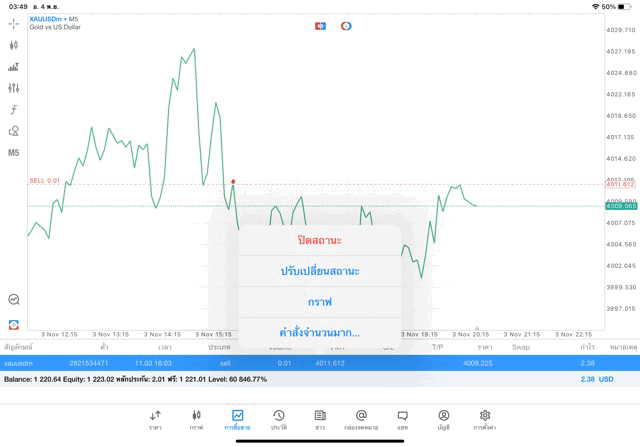Open the การตั้งค่า (Settings) gear tab
The width and height of the screenshot is (640, 447).
tap(485, 420)
